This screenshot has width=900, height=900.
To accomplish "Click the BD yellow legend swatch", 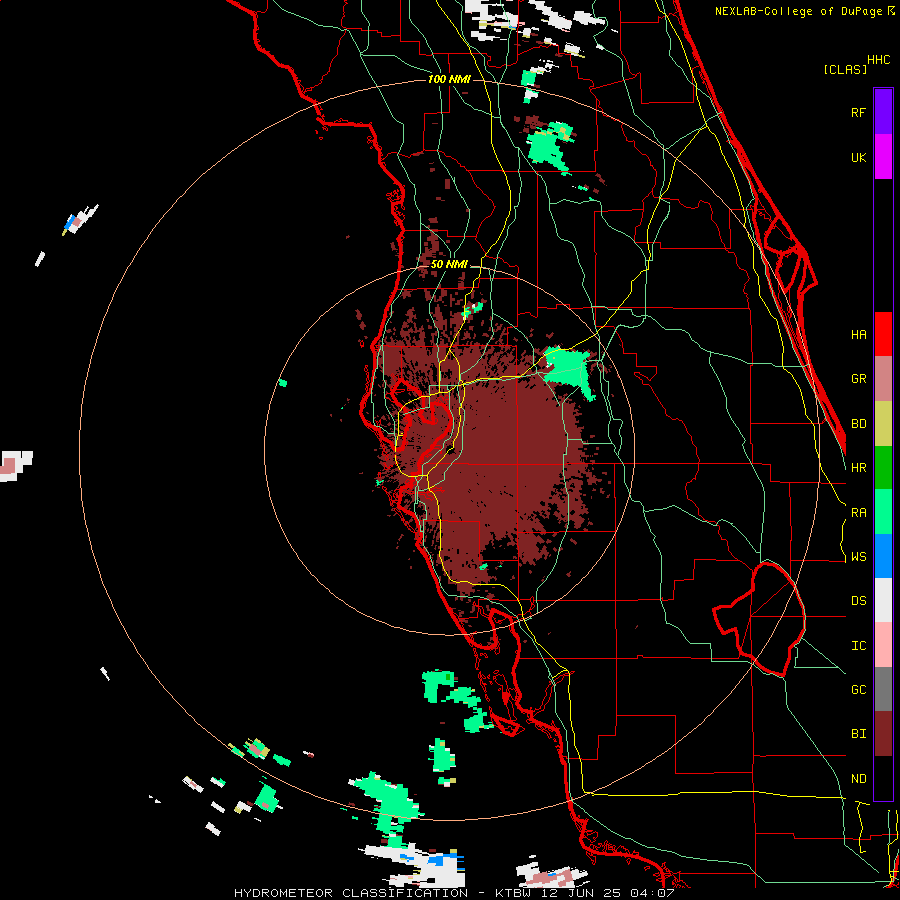I will click(x=883, y=424).
